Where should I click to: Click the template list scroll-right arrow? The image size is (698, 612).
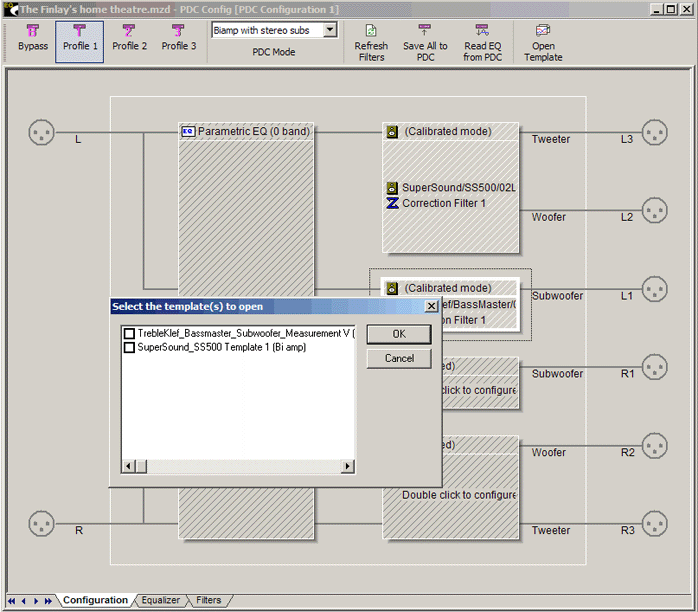click(347, 466)
